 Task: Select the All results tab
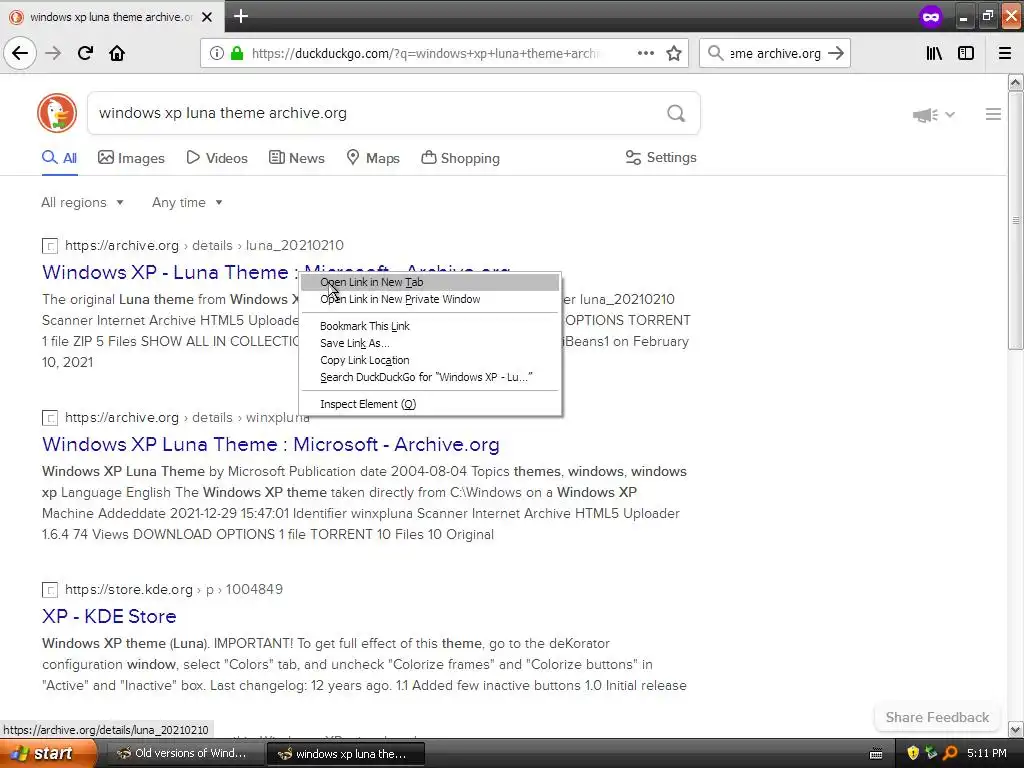[59, 158]
